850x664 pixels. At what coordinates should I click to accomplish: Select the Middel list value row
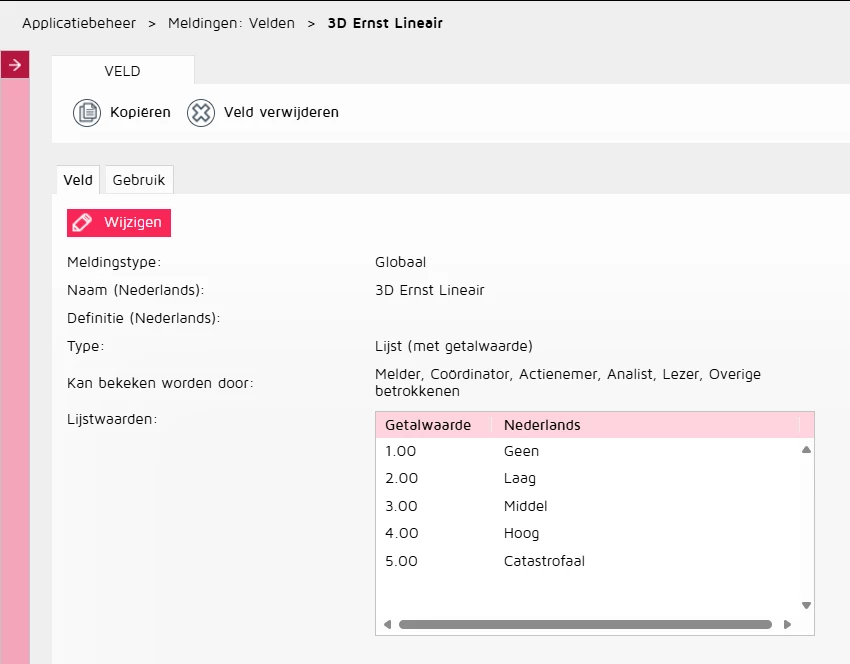(588, 506)
